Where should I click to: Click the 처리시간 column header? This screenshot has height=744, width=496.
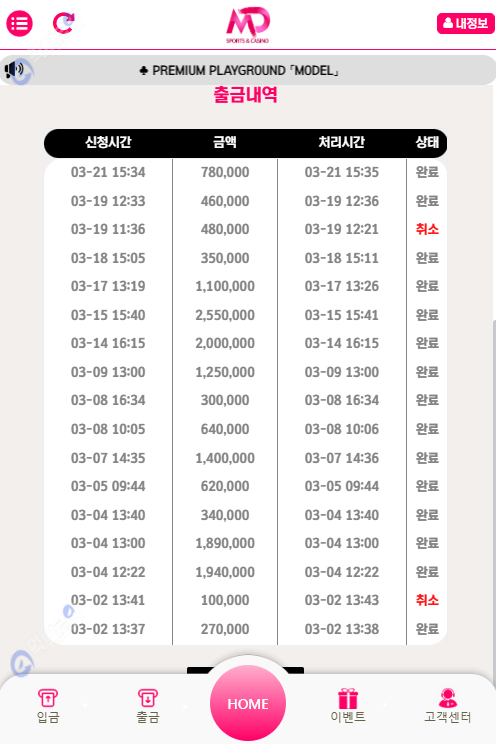click(342, 142)
